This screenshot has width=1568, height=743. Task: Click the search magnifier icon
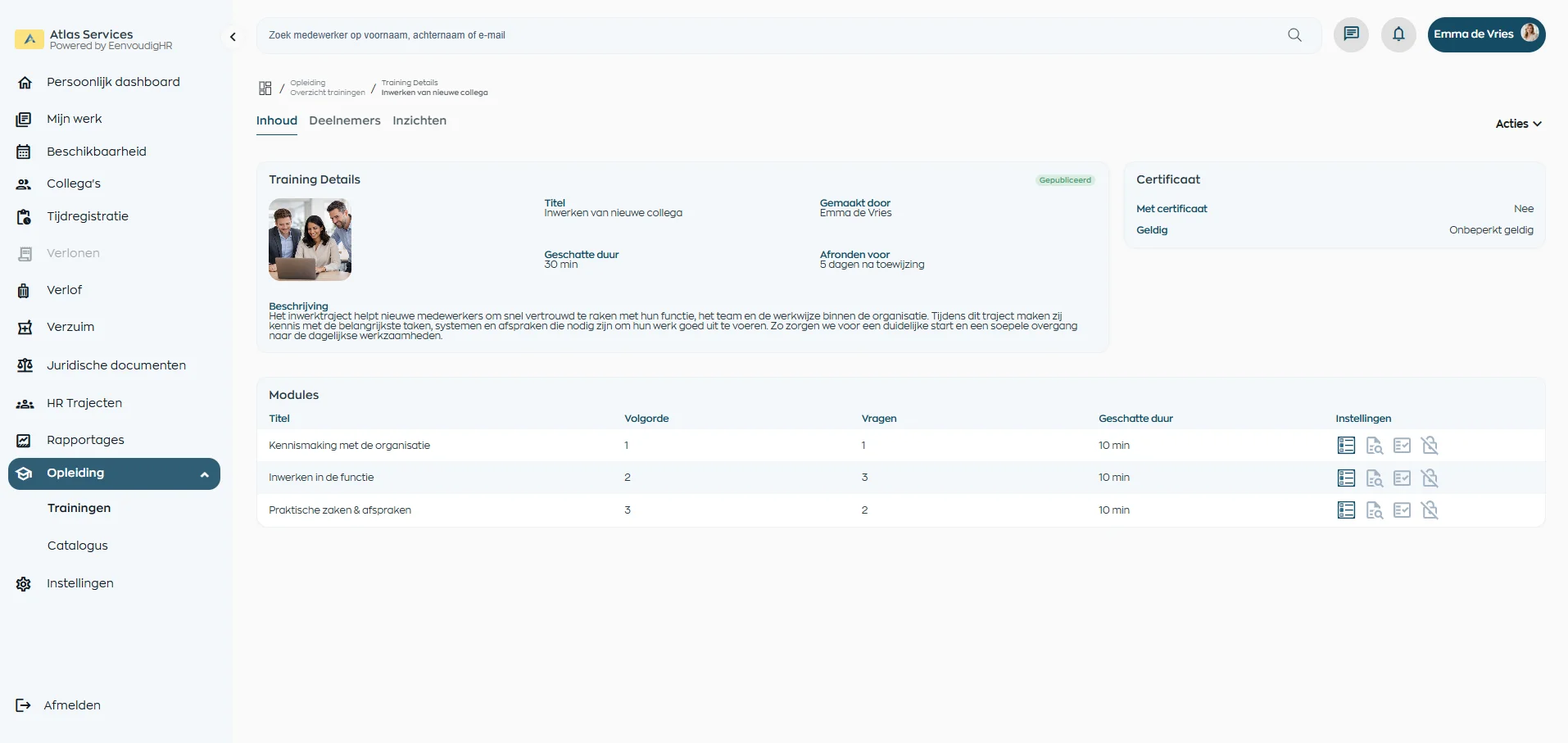tap(1294, 35)
